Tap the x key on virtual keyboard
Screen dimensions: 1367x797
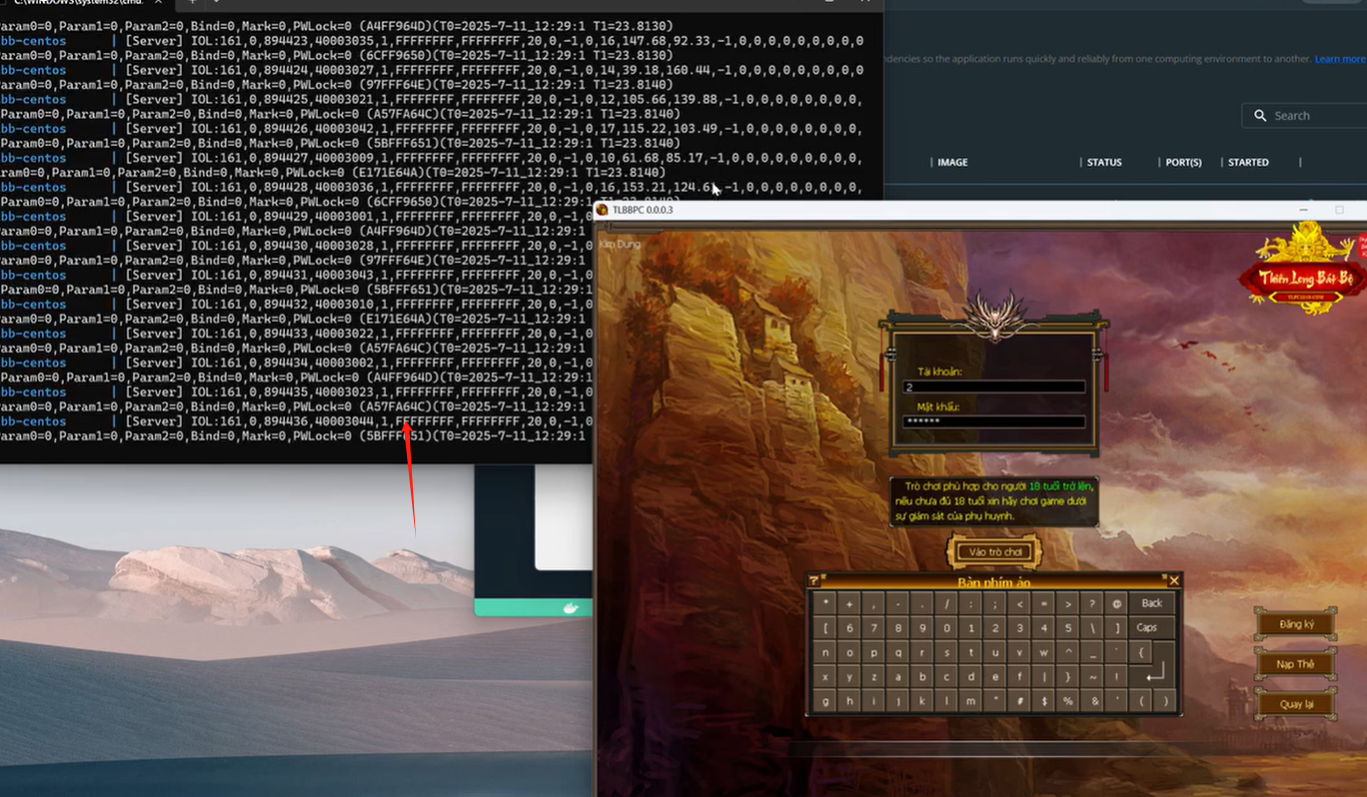[825, 677]
